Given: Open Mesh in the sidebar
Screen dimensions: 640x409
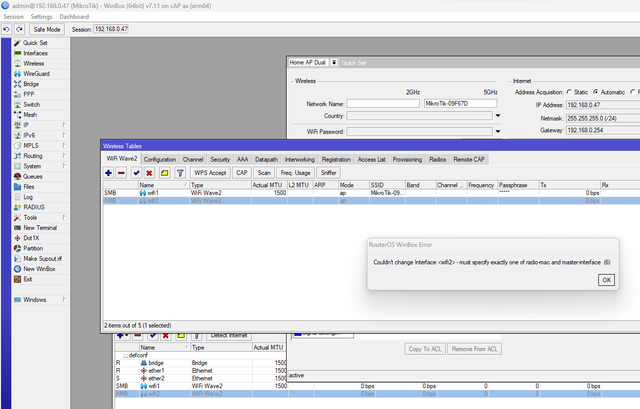Looking at the screenshot, I should click(30, 115).
